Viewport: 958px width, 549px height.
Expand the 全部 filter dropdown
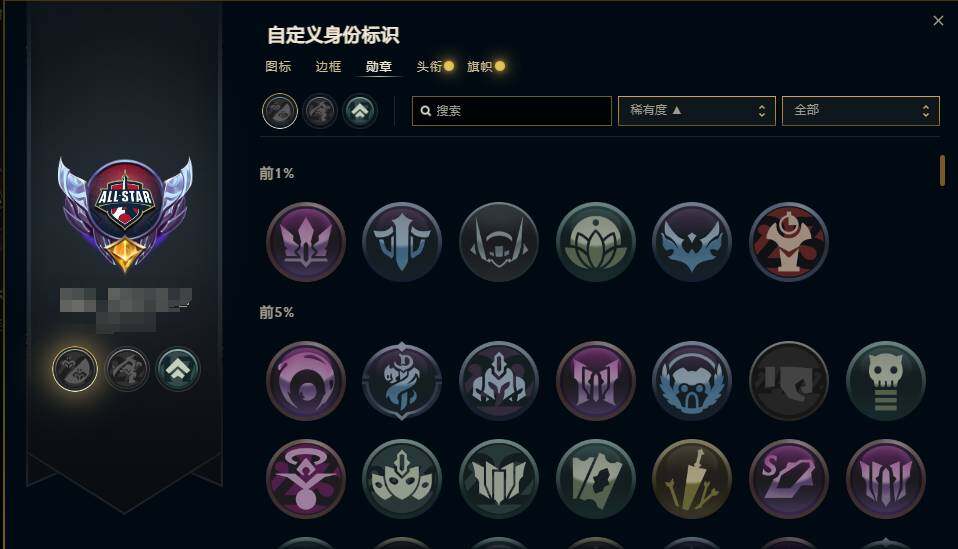[x=860, y=111]
